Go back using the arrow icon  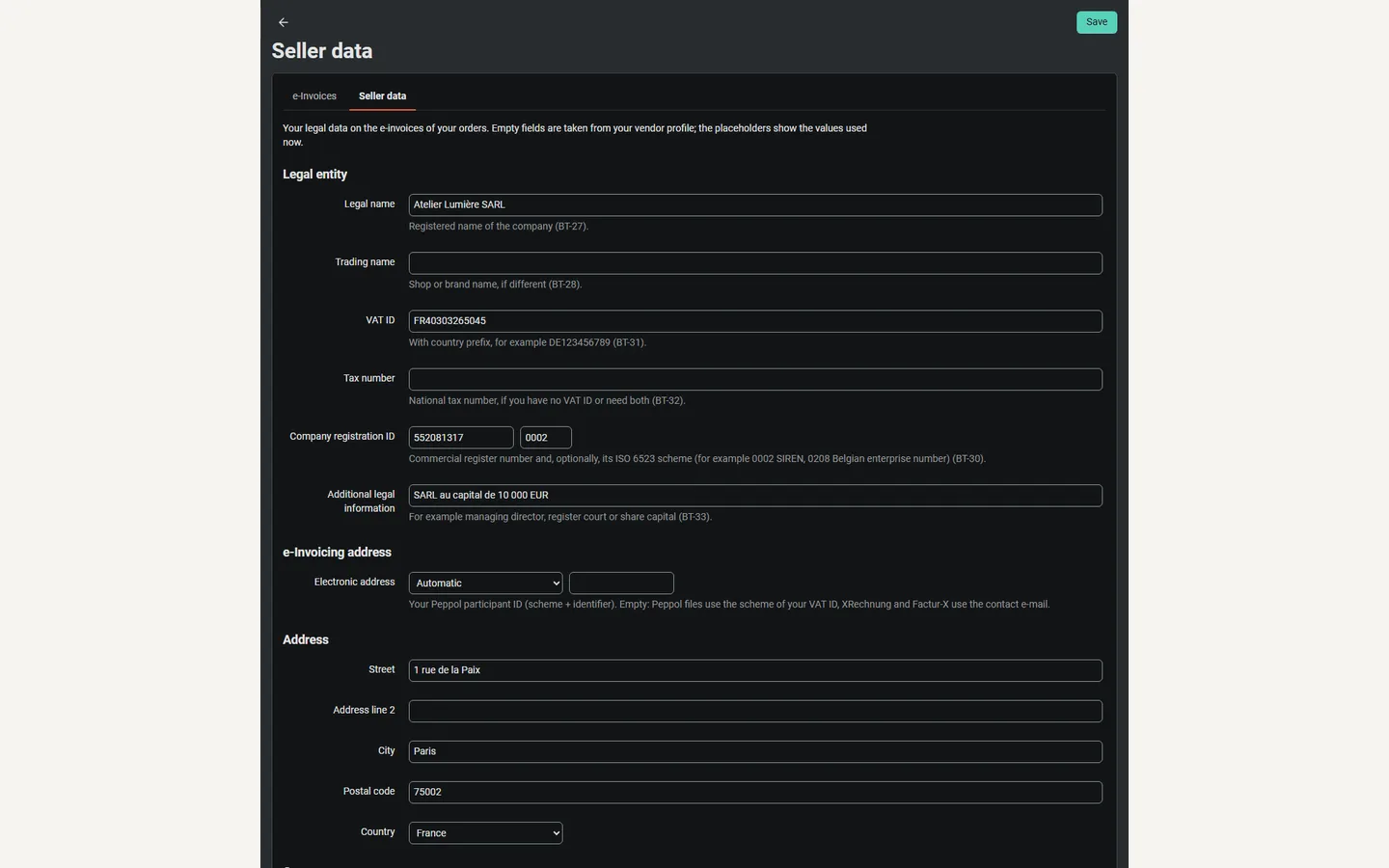tap(283, 22)
